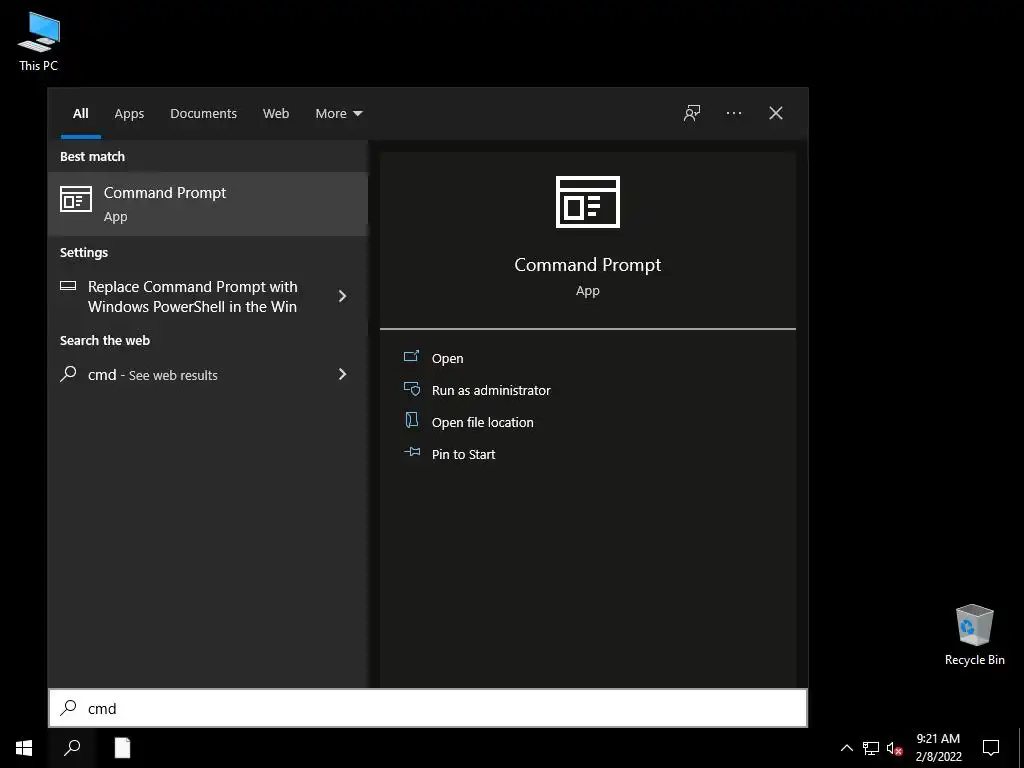
Task: Open the notification center icon
Action: (991, 748)
